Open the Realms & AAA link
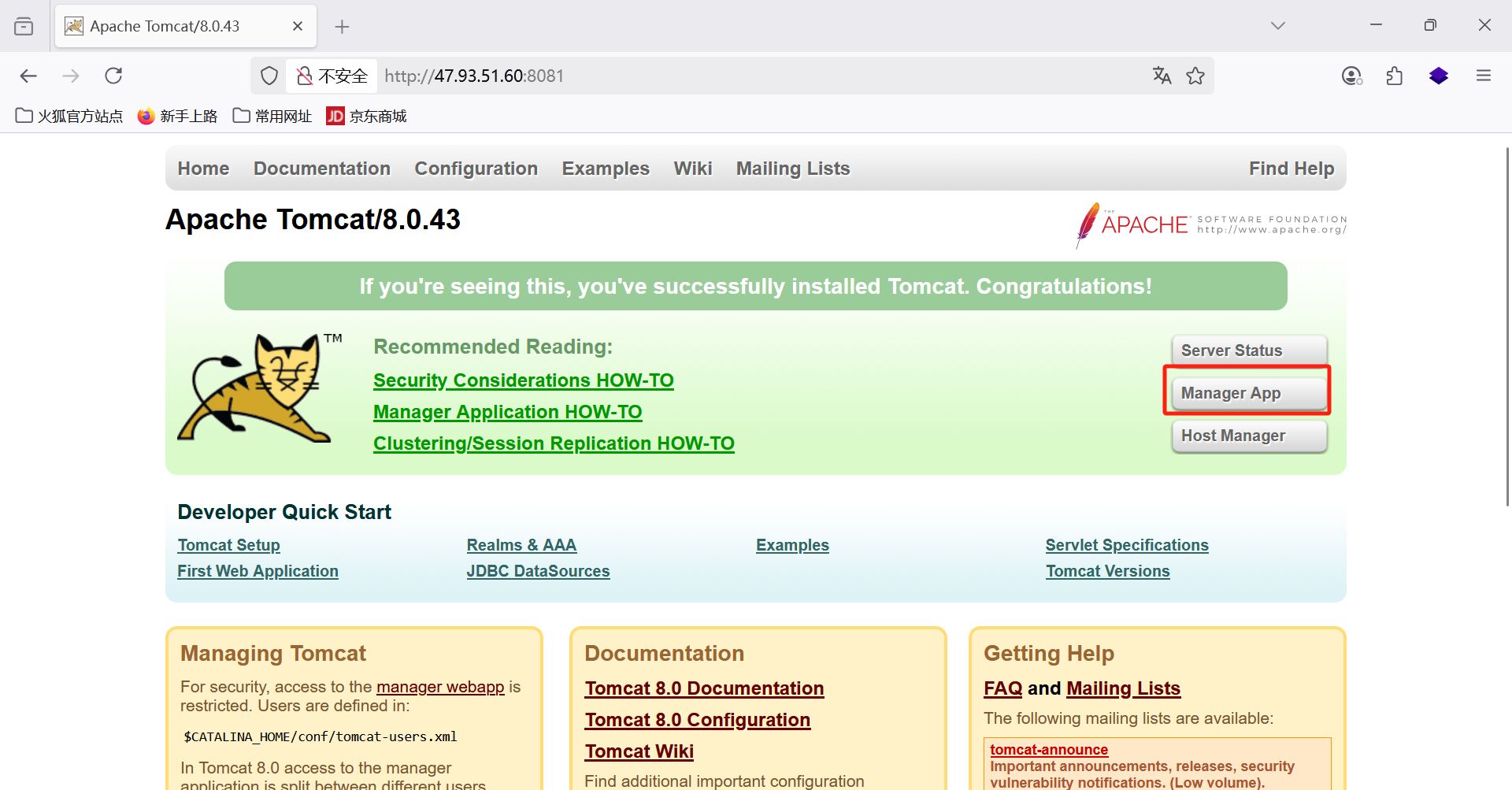 (521, 545)
